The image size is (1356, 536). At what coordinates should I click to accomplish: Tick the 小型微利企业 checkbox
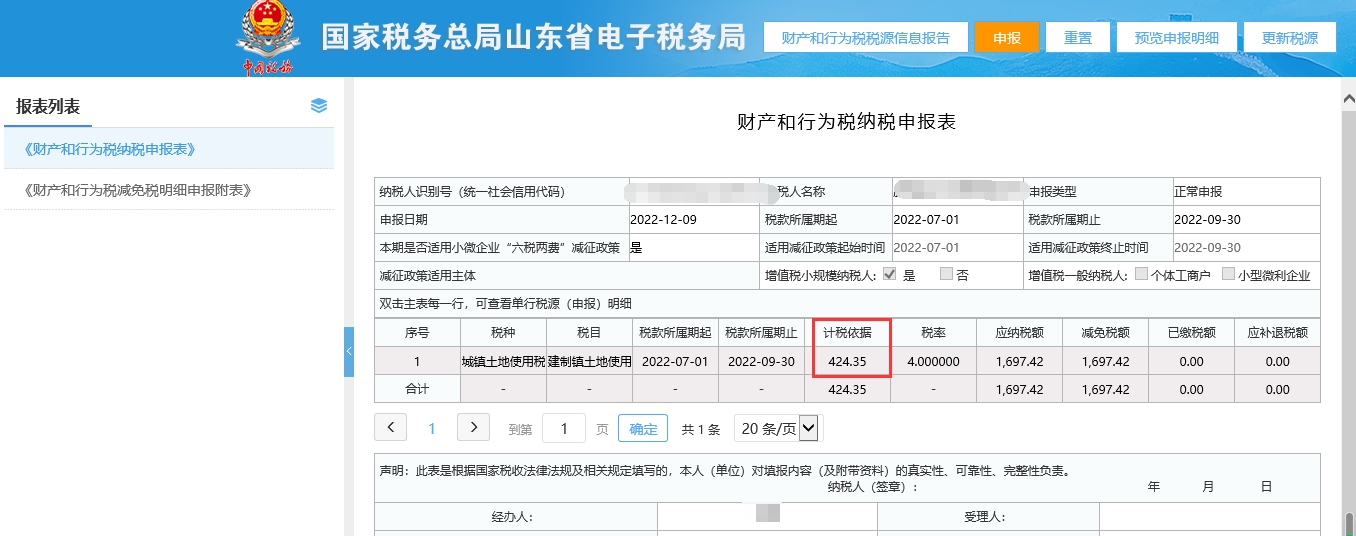click(1228, 275)
